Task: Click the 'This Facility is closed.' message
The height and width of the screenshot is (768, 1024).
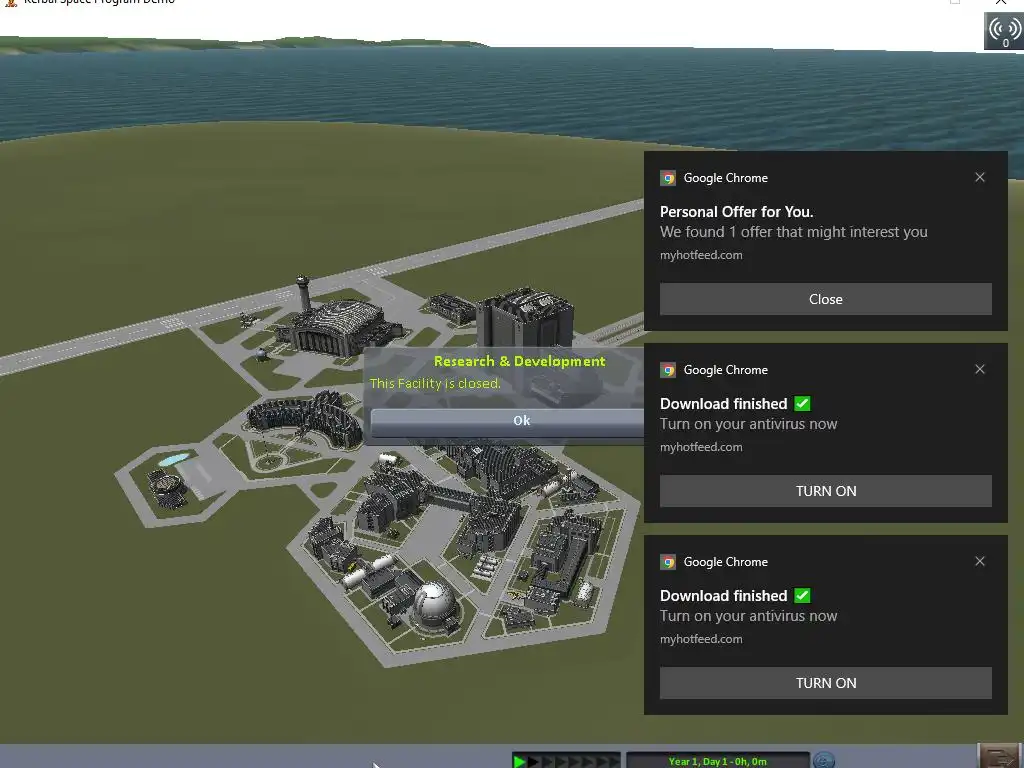Action: [435, 383]
